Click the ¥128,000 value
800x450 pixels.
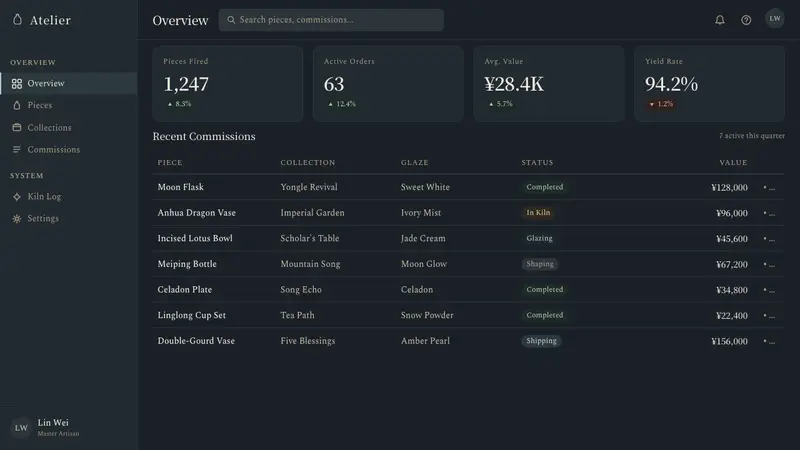pos(730,188)
